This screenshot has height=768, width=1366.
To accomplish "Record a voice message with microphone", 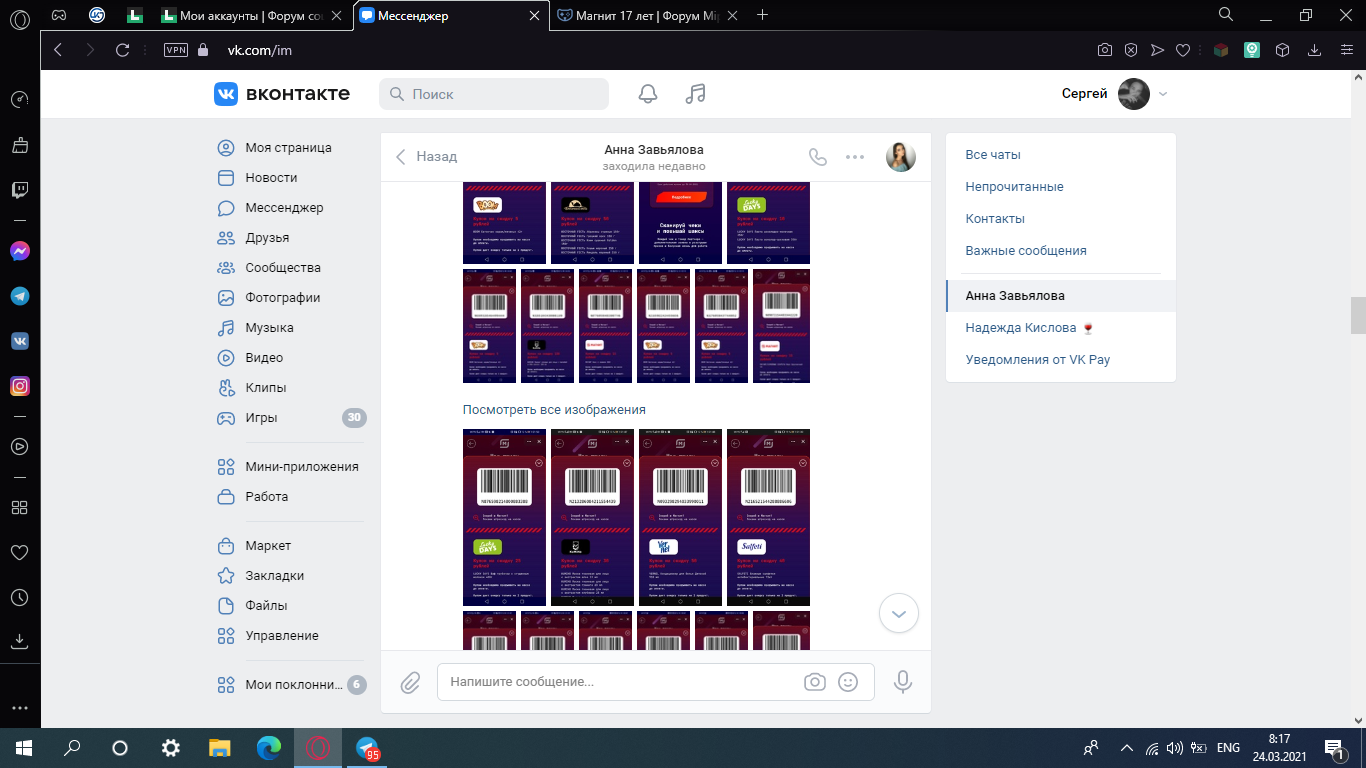I will pyautogui.click(x=903, y=682).
